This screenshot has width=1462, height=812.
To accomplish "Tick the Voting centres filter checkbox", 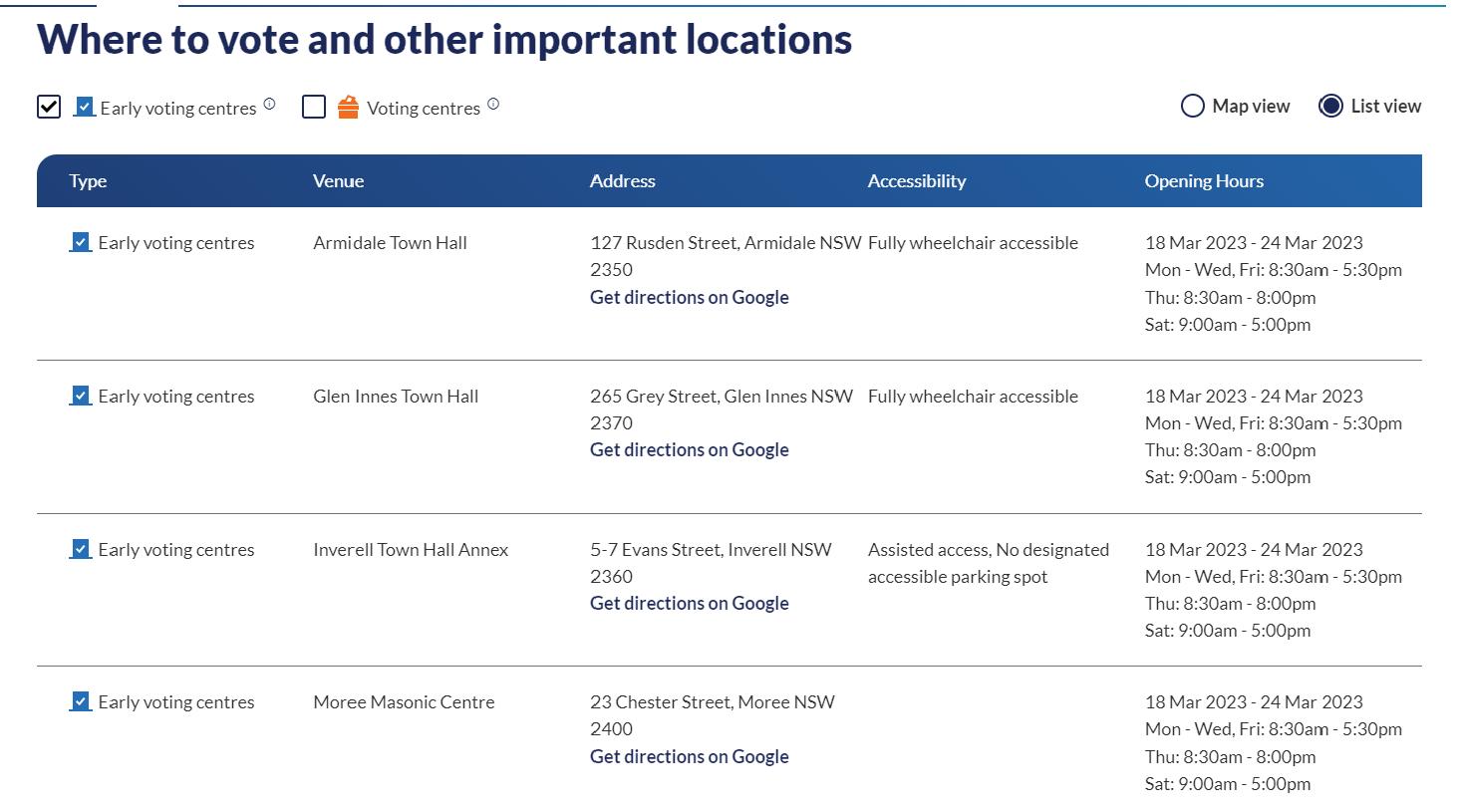I will pos(314,107).
